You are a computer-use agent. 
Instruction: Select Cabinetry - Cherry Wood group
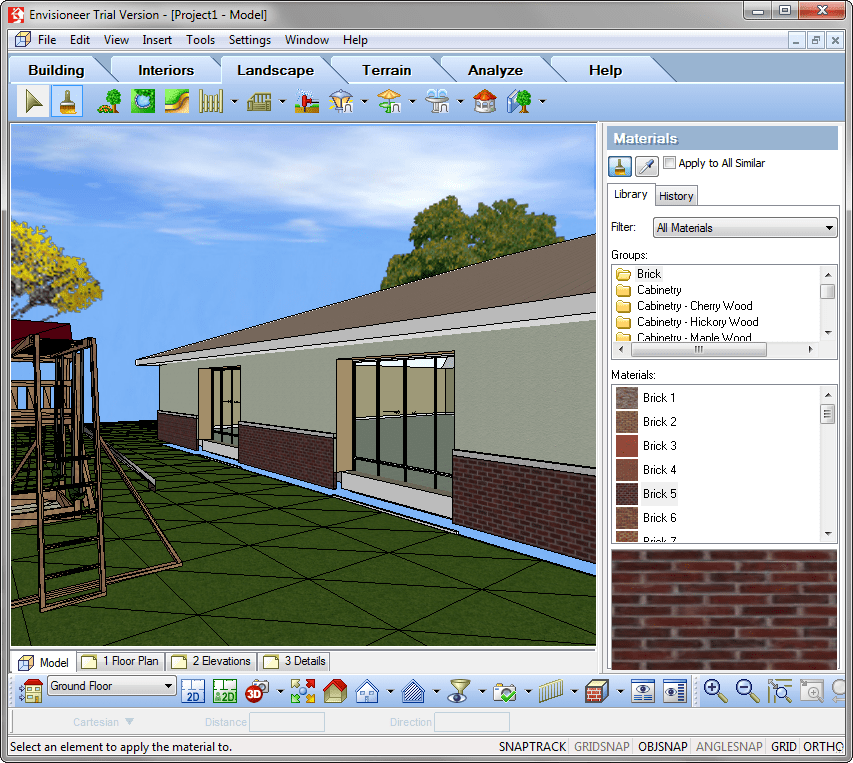[694, 306]
